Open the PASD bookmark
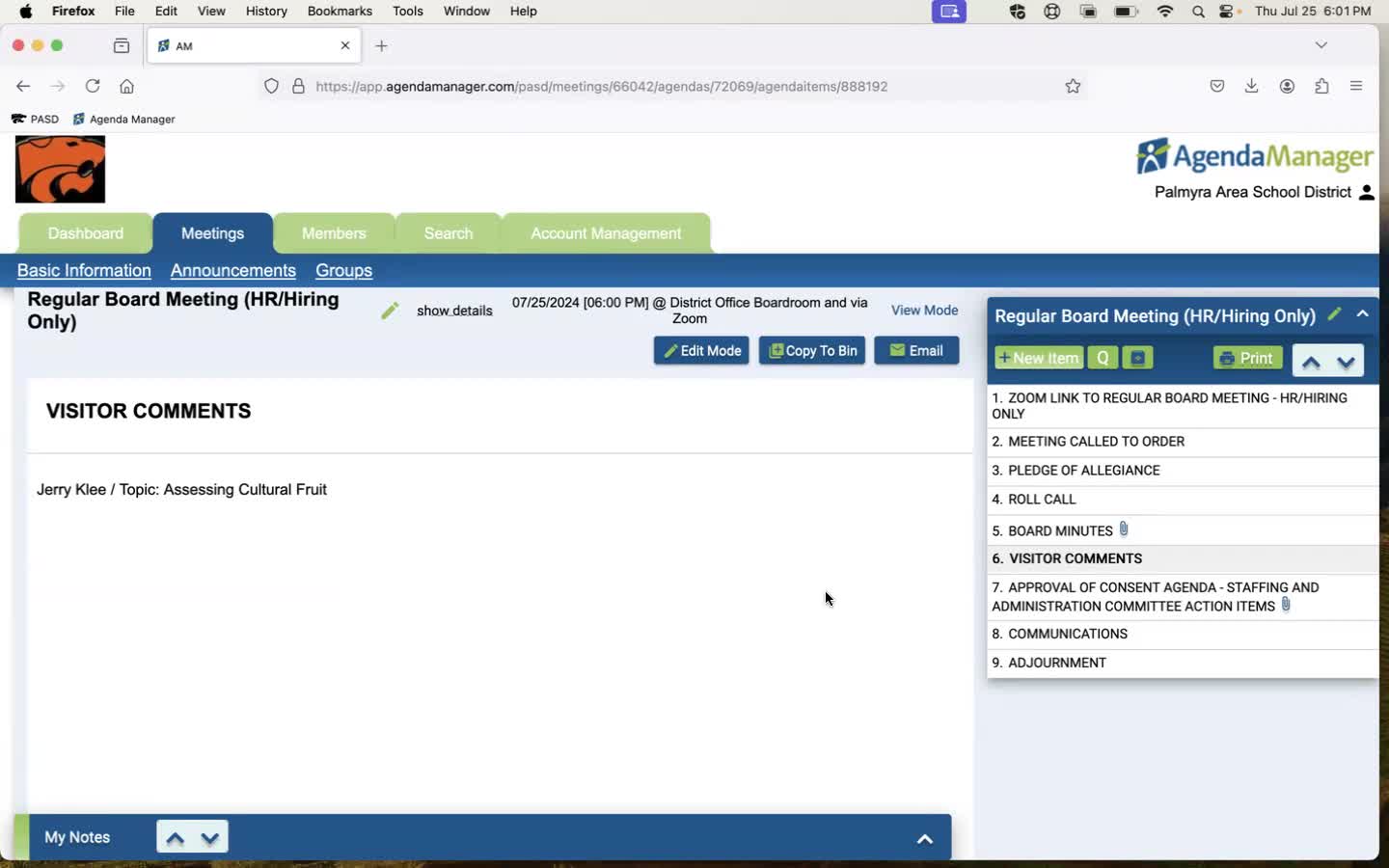The width and height of the screenshot is (1389, 868). pyautogui.click(x=35, y=120)
